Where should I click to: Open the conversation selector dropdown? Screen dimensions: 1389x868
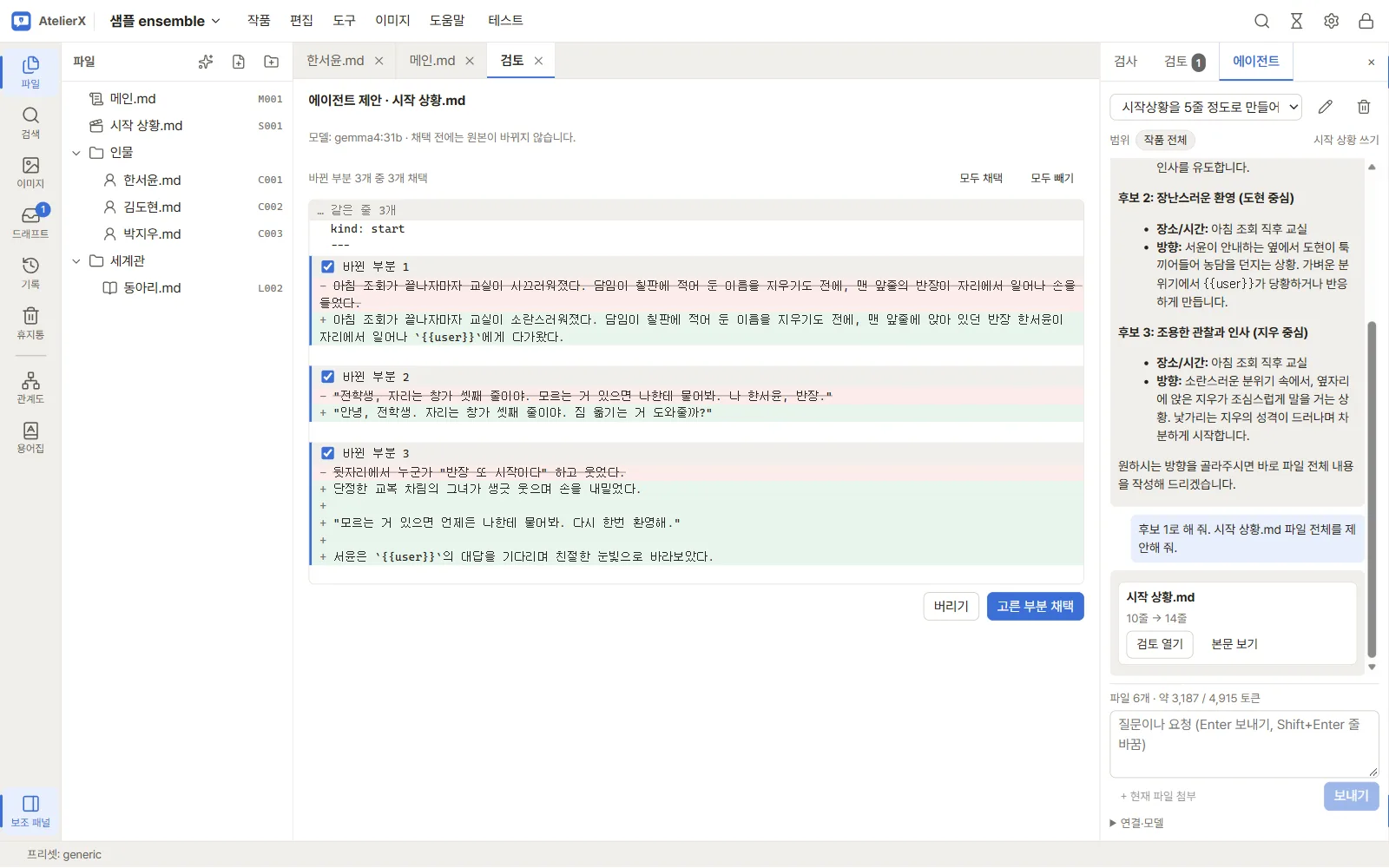point(1206,107)
